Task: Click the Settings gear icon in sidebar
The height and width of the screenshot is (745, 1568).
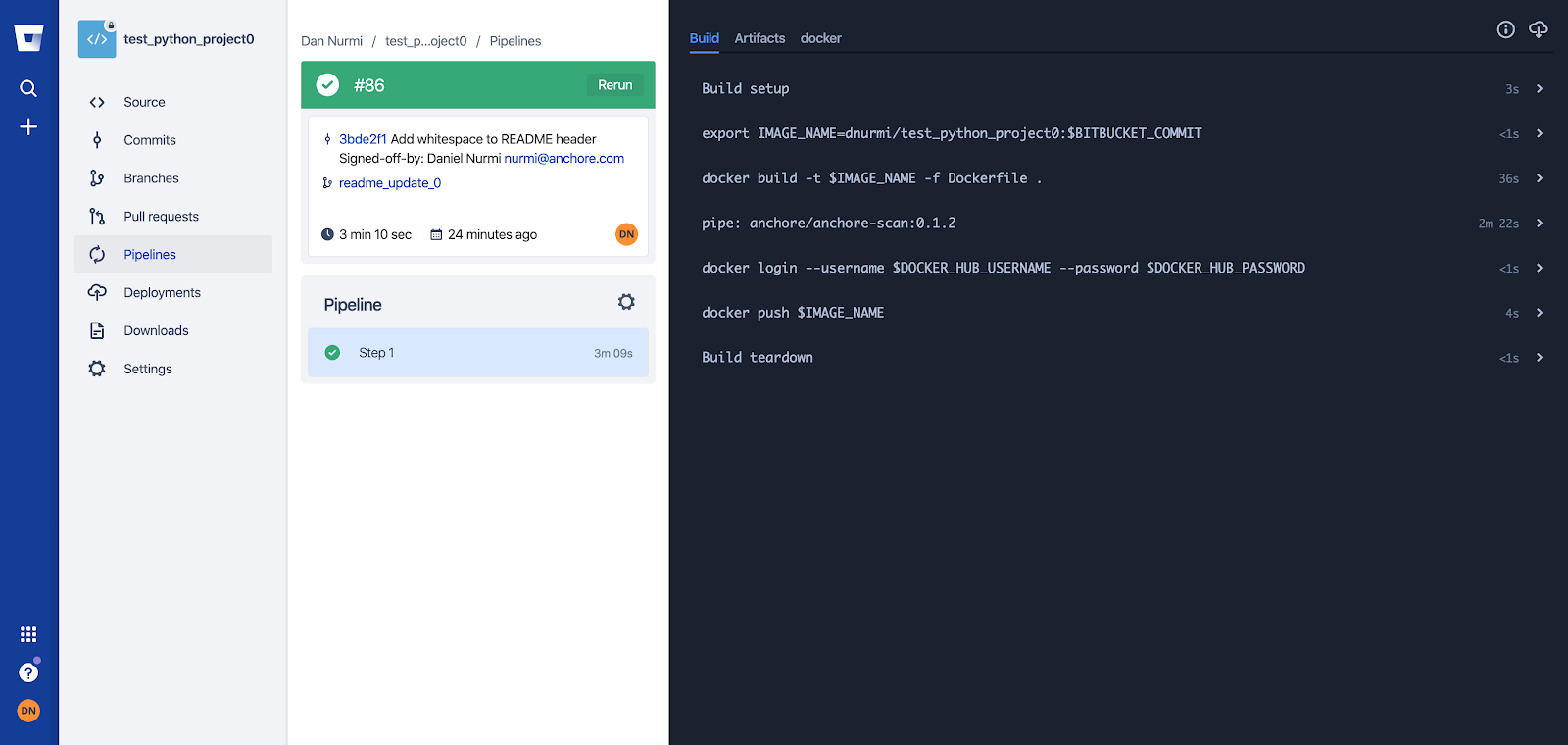Action: click(97, 369)
